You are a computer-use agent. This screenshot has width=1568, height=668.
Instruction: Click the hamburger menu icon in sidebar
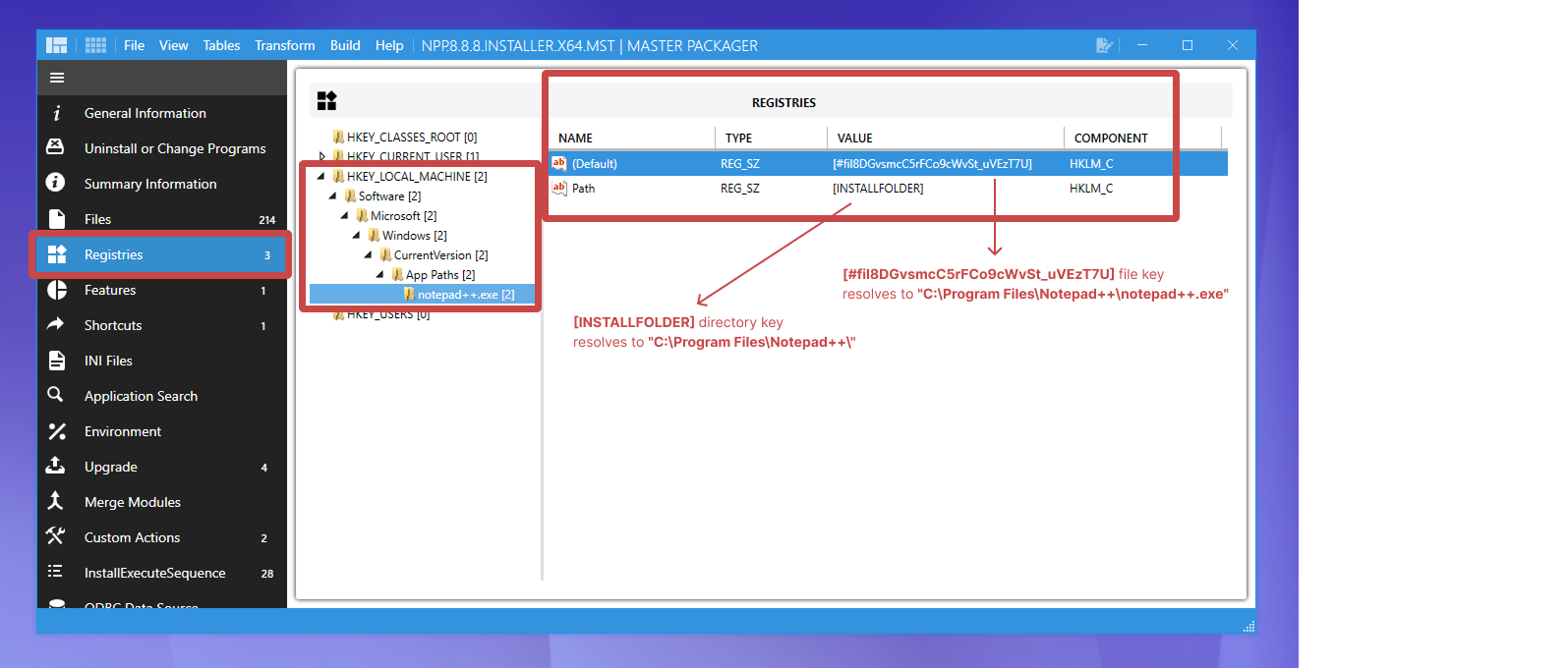(57, 78)
